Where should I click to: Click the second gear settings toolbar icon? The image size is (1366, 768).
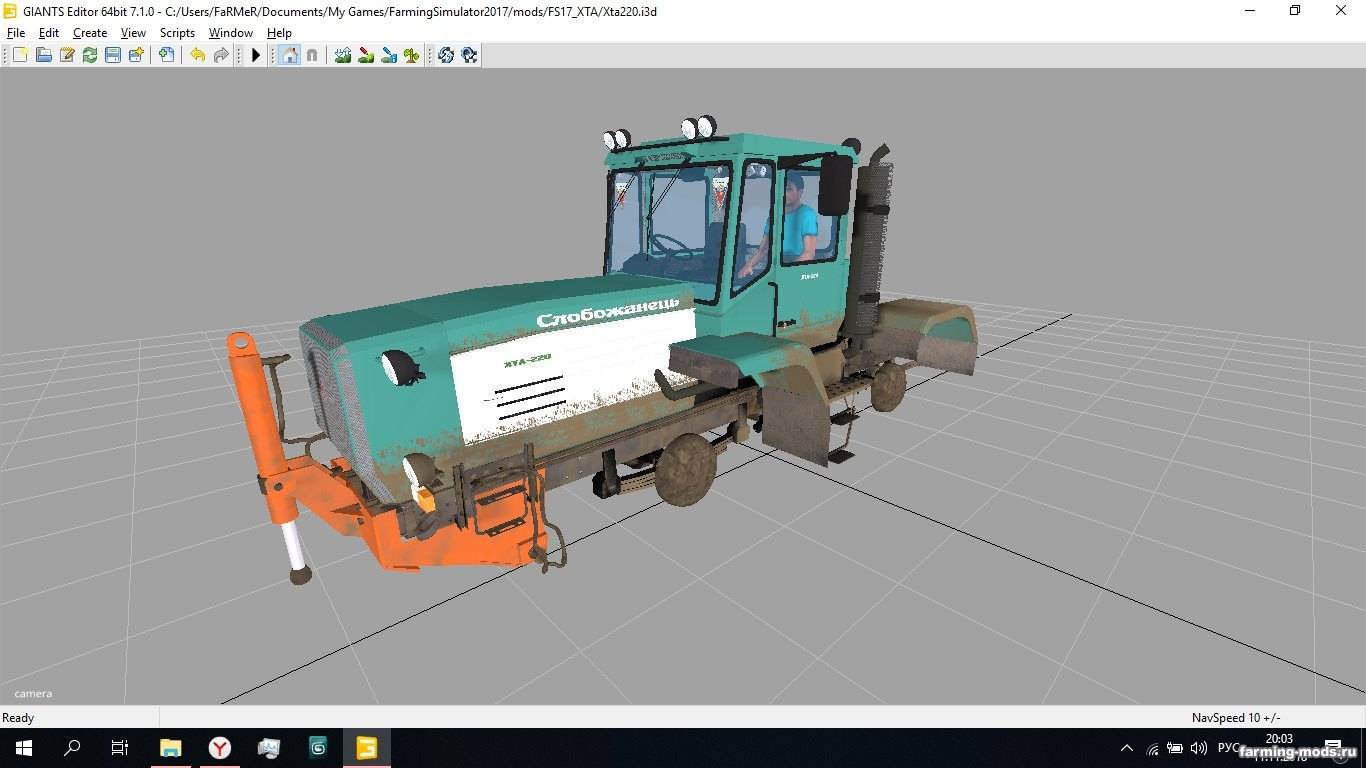pyautogui.click(x=469, y=55)
